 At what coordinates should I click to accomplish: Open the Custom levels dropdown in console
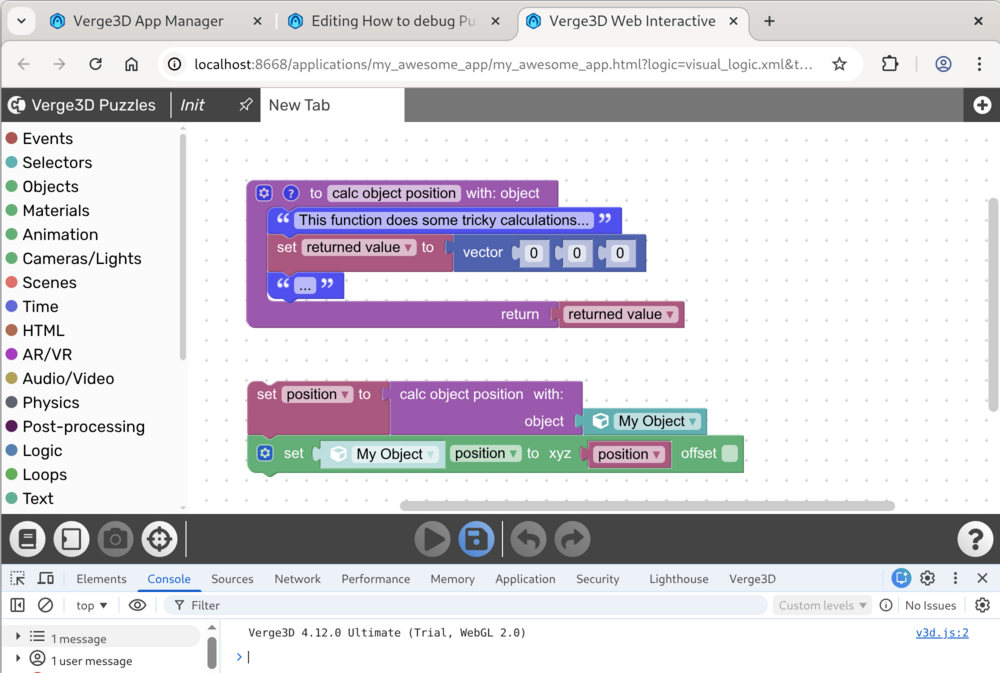(822, 605)
